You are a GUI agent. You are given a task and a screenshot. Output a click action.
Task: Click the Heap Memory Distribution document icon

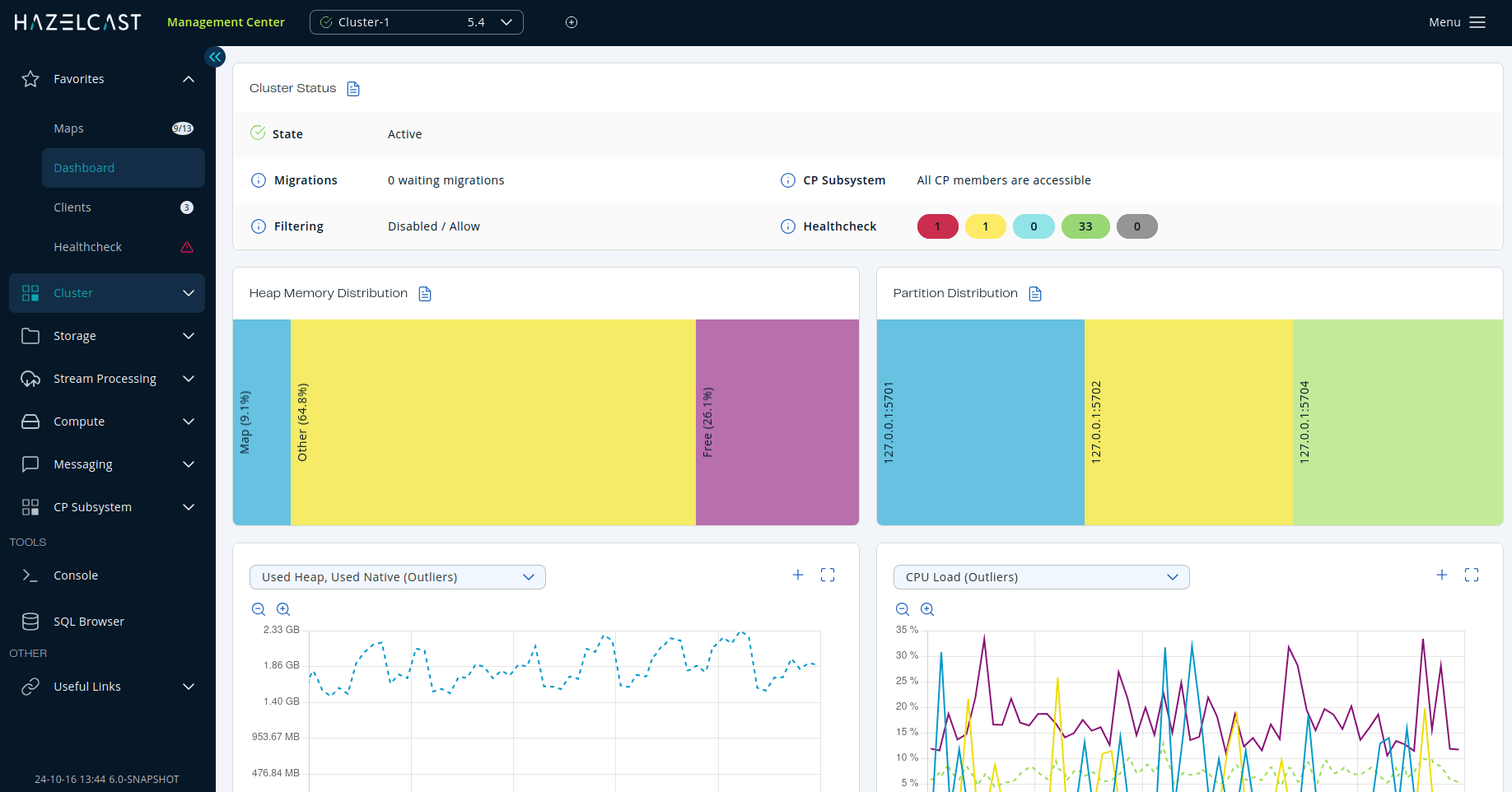425,293
